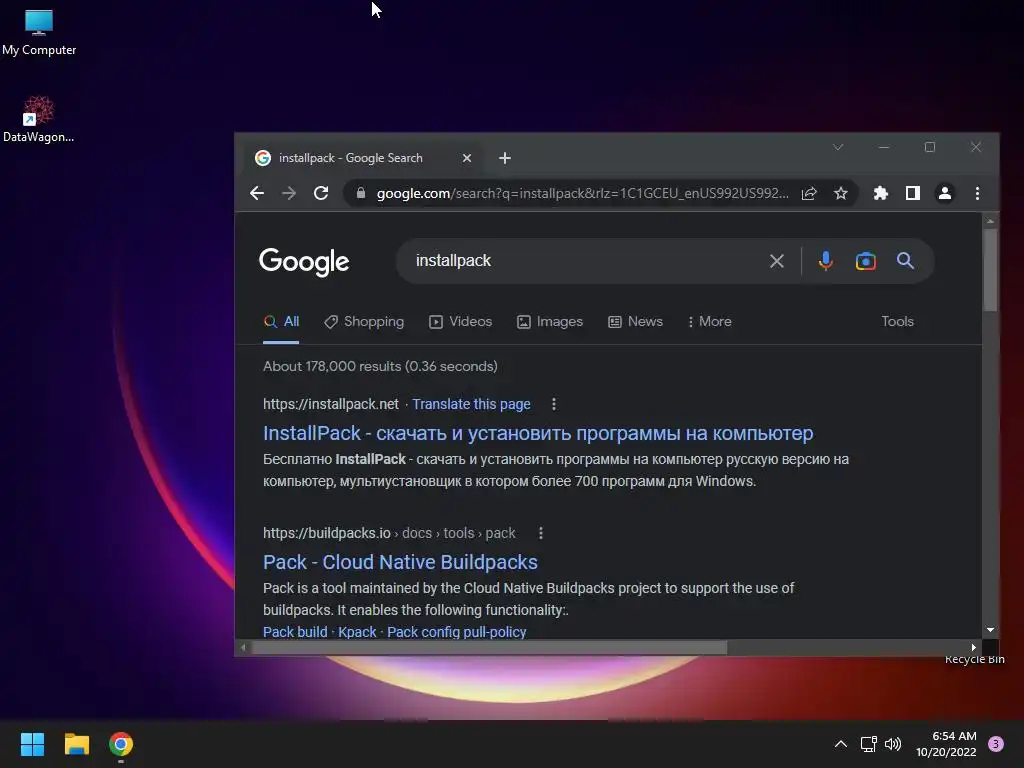Viewport: 1024px width, 768px height.
Task: Bookmark this tab with the star icon
Action: coord(840,193)
